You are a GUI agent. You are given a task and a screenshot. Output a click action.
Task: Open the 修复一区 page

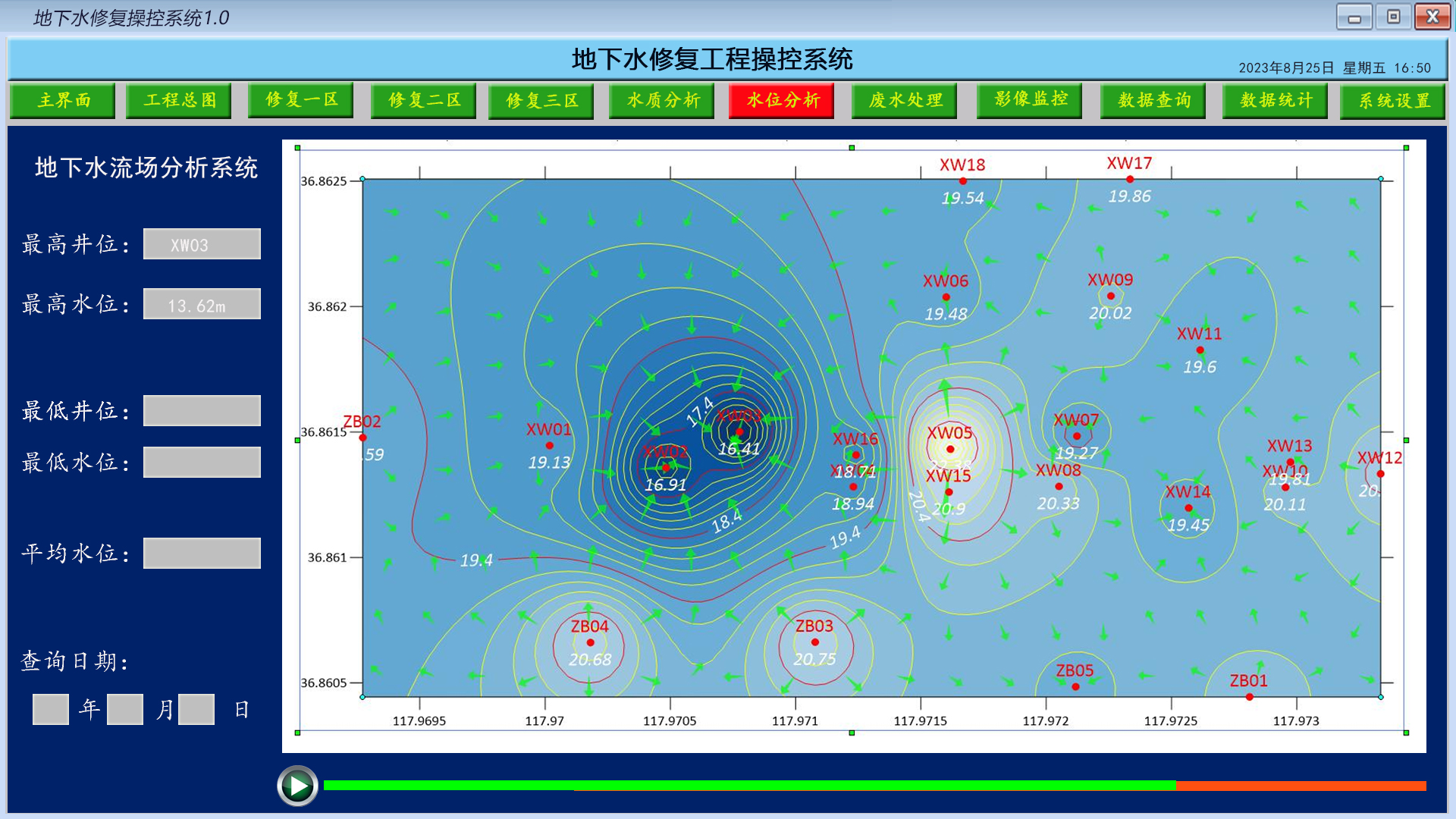pos(301,100)
